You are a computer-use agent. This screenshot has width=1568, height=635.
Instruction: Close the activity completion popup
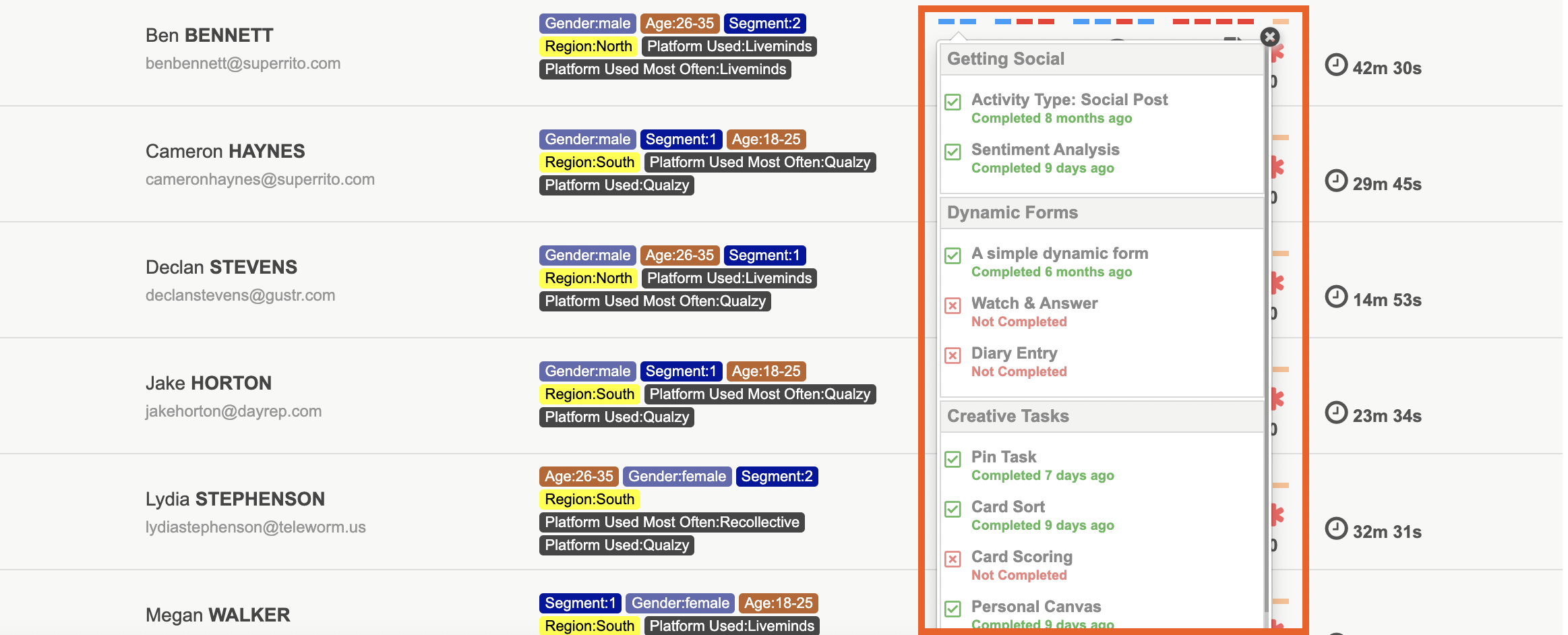(1269, 36)
